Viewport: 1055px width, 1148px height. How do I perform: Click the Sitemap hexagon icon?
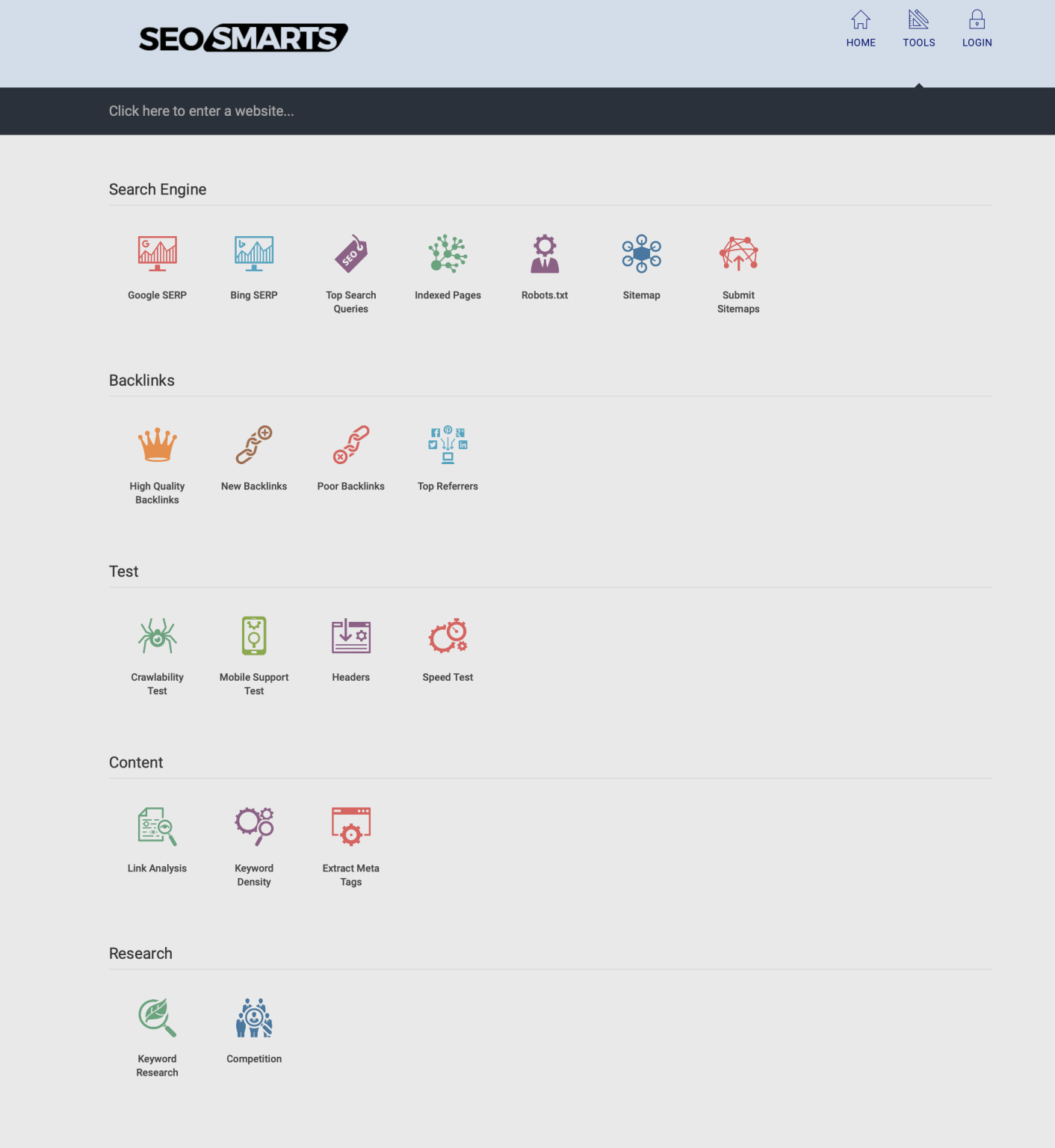[641, 253]
